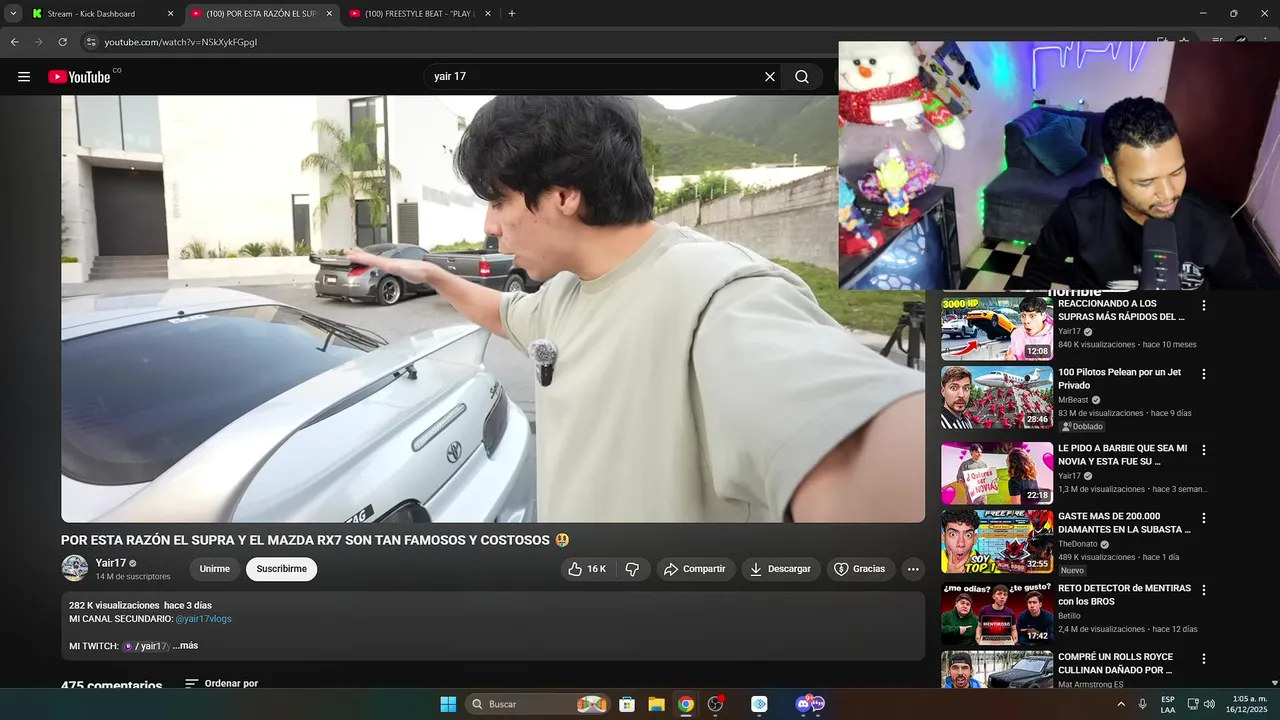Click the '282 K visualizaciones hace 3 días' text

(x=140, y=605)
